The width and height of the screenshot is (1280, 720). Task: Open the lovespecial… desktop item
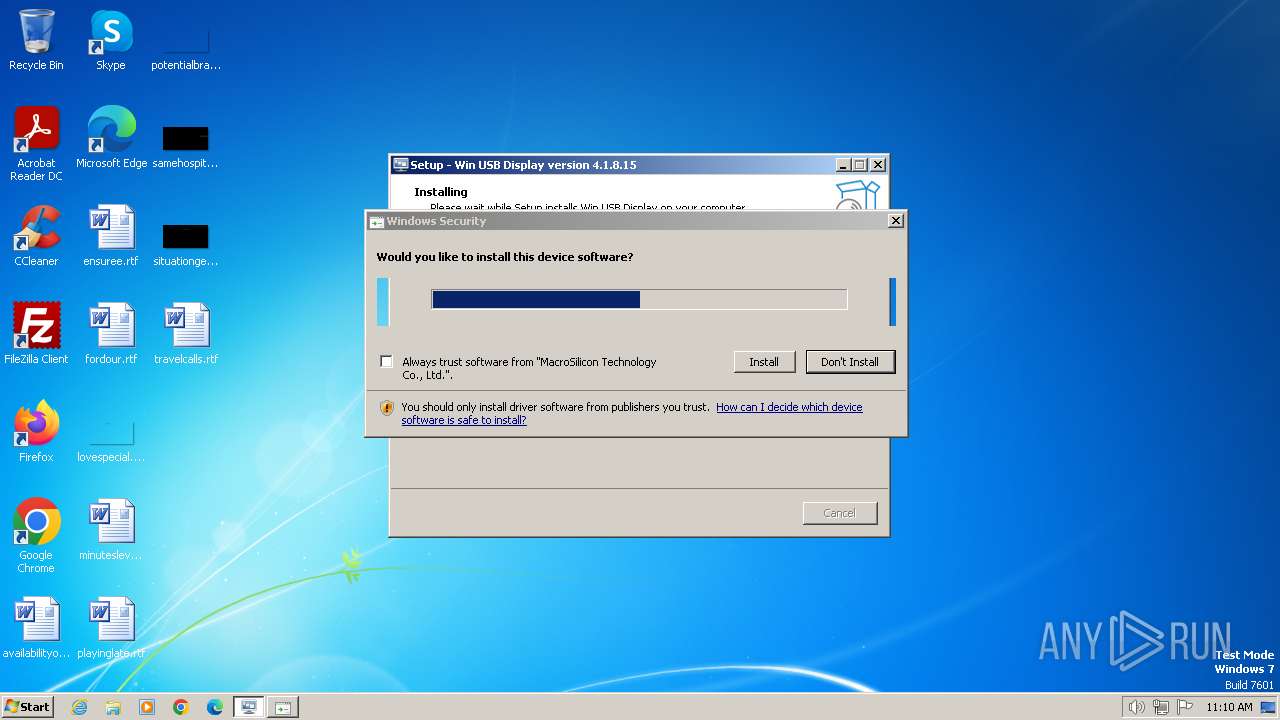point(110,439)
